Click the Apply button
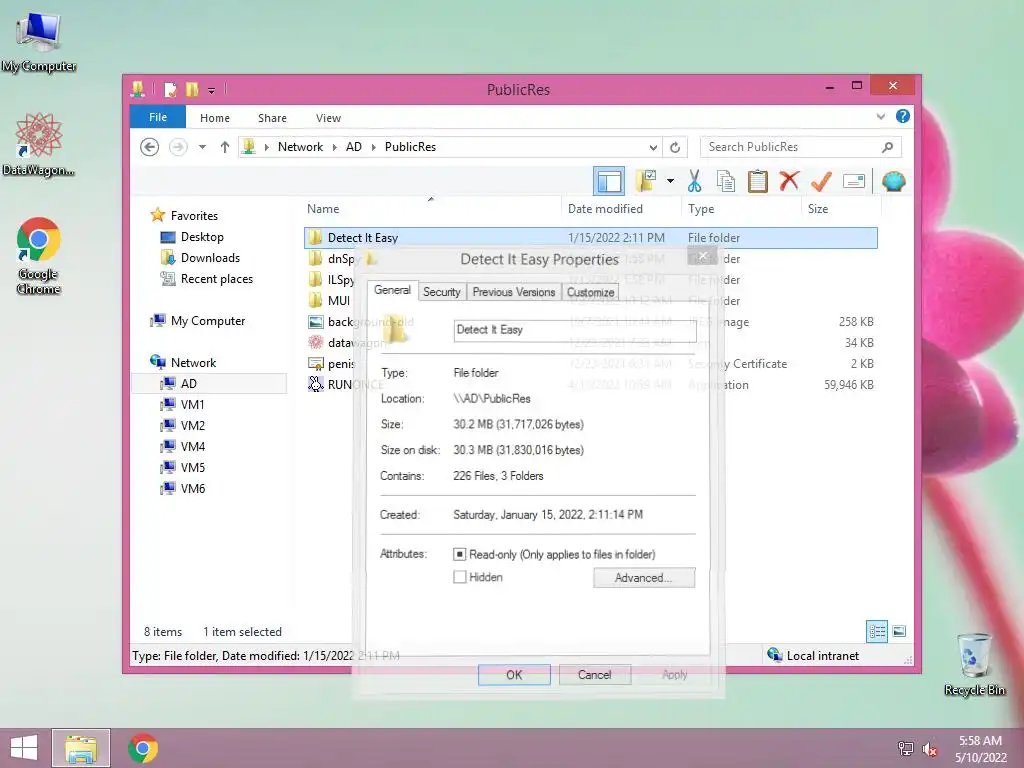 tap(675, 675)
